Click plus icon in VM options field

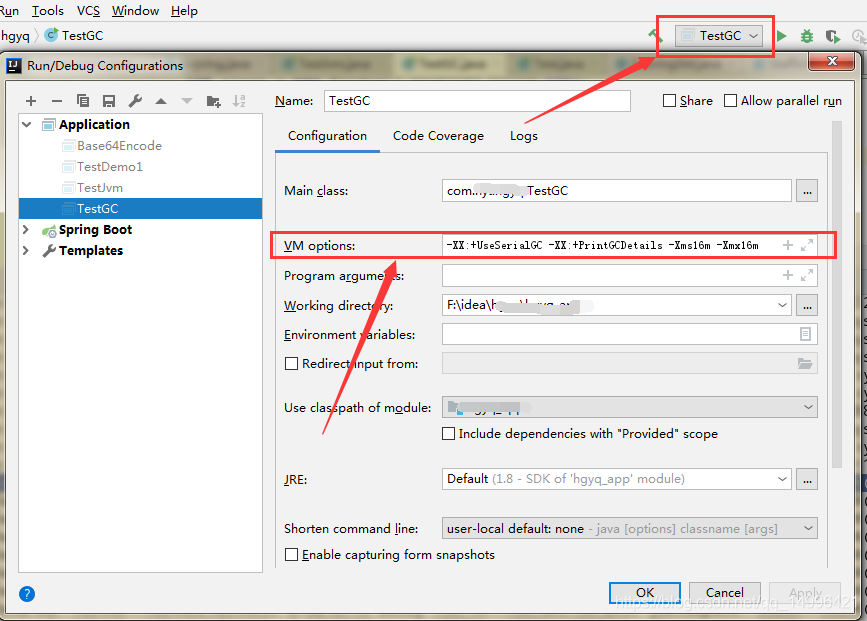click(788, 245)
